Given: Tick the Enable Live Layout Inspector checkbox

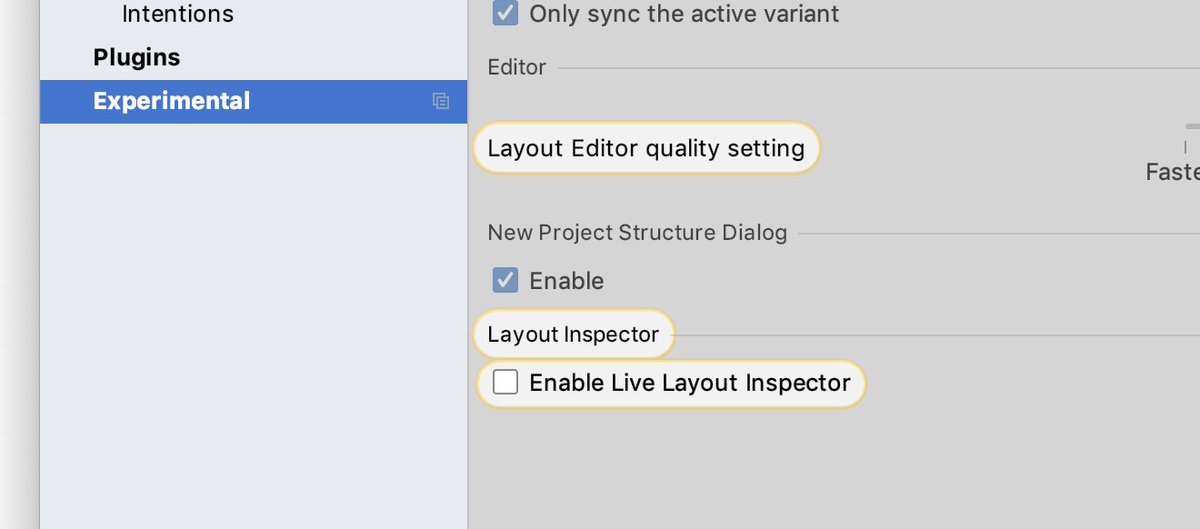Looking at the screenshot, I should (x=506, y=382).
